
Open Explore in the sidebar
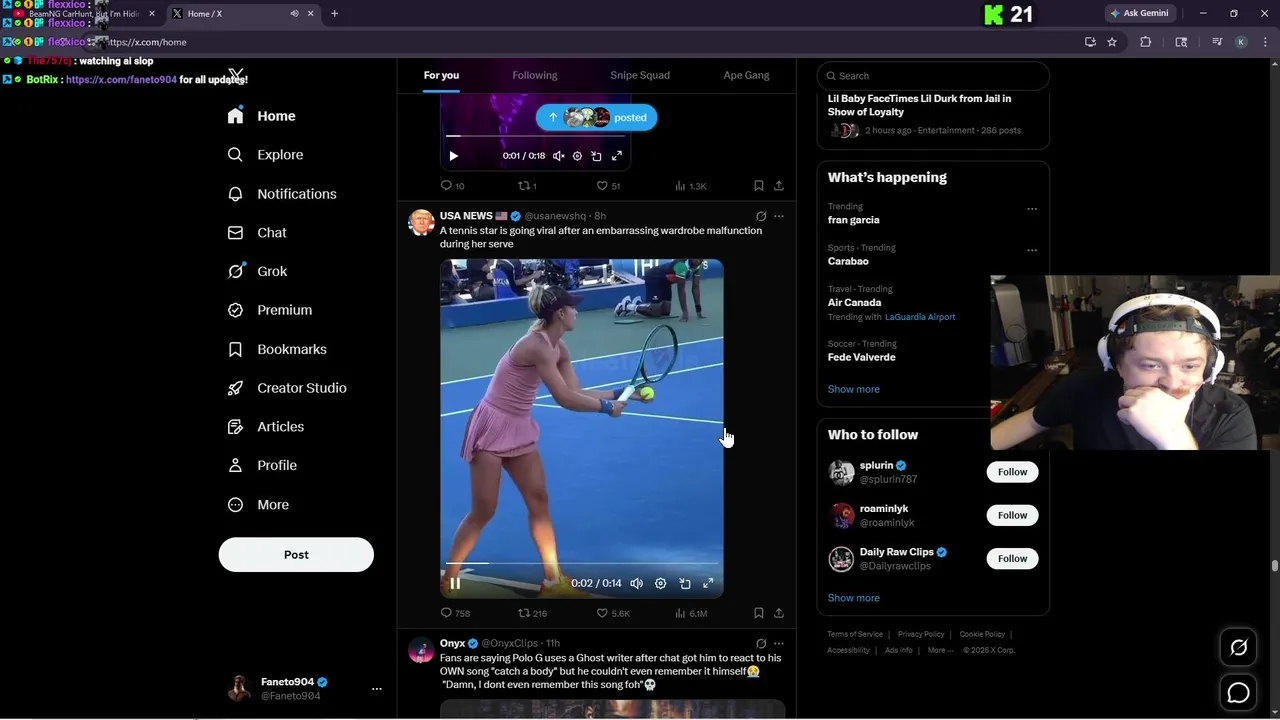265,155
